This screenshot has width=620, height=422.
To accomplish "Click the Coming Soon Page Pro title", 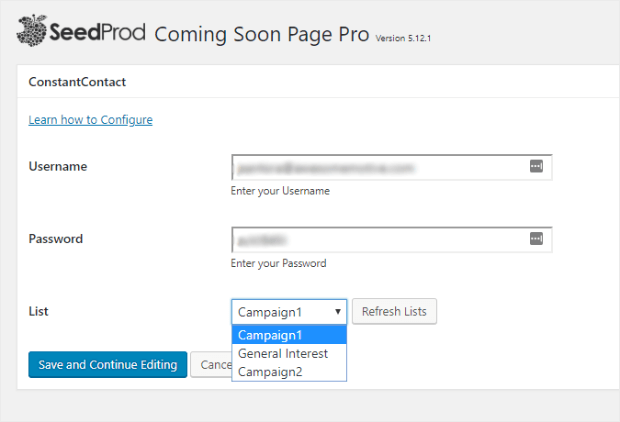I will click(x=262, y=34).
